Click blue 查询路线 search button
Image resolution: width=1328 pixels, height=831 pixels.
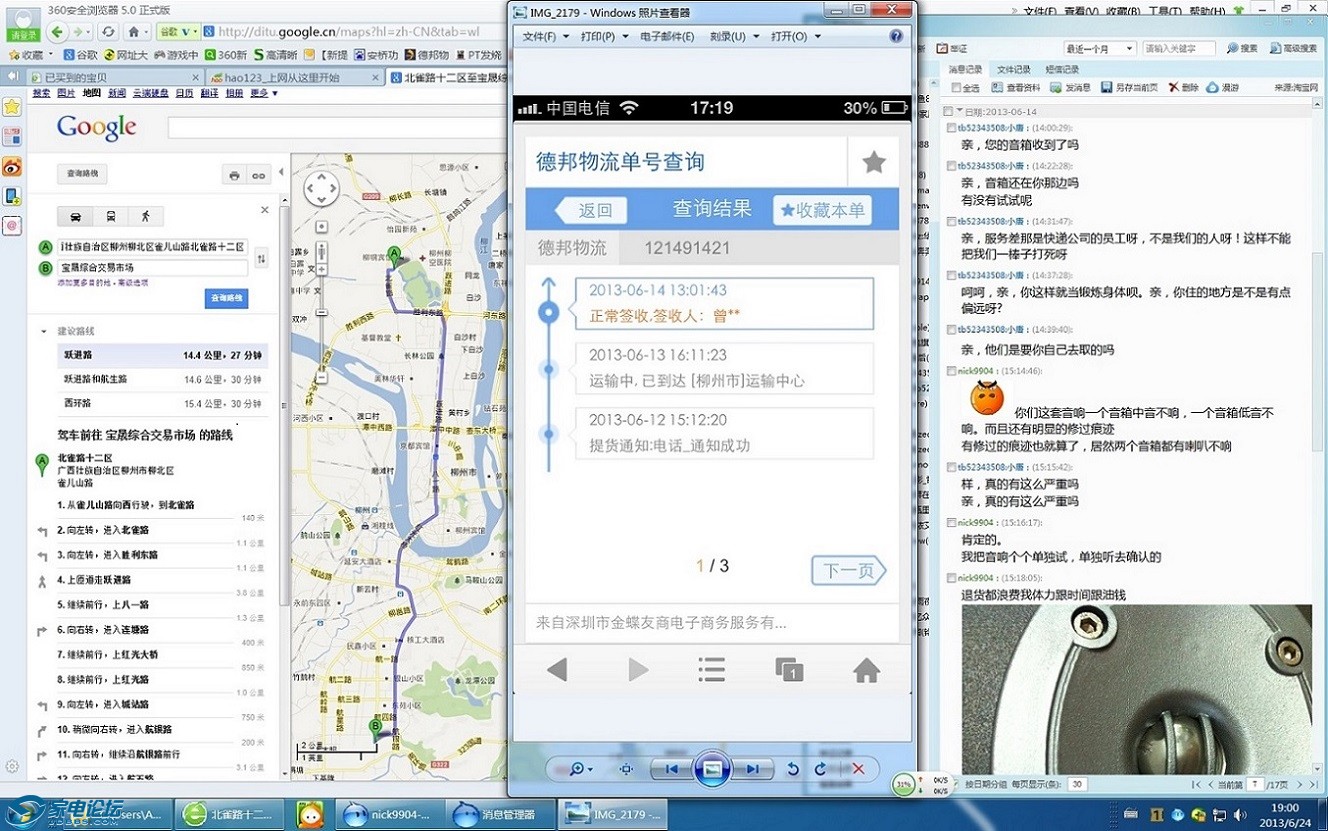coord(227,298)
